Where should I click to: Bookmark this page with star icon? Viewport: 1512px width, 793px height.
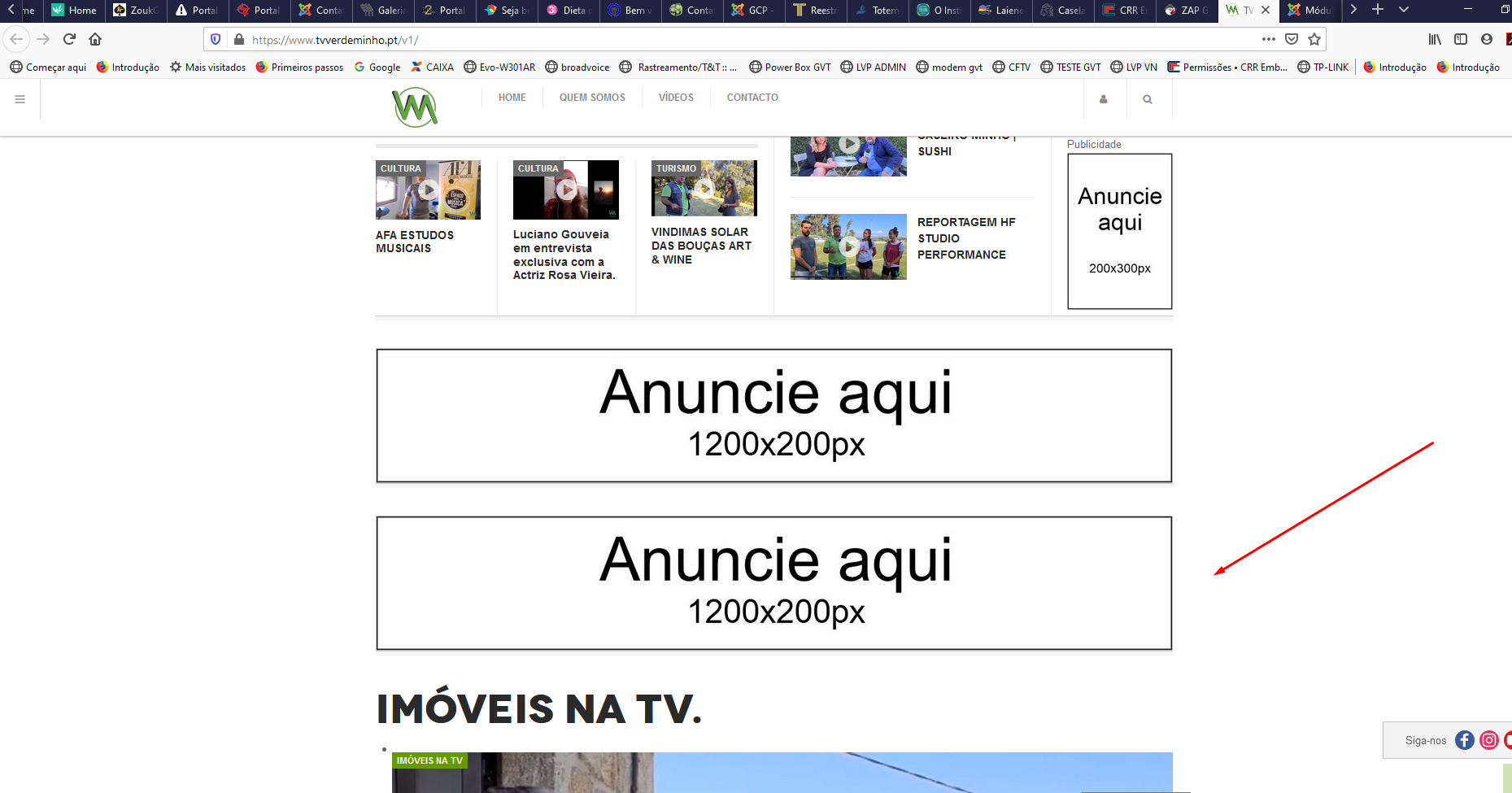[1314, 39]
